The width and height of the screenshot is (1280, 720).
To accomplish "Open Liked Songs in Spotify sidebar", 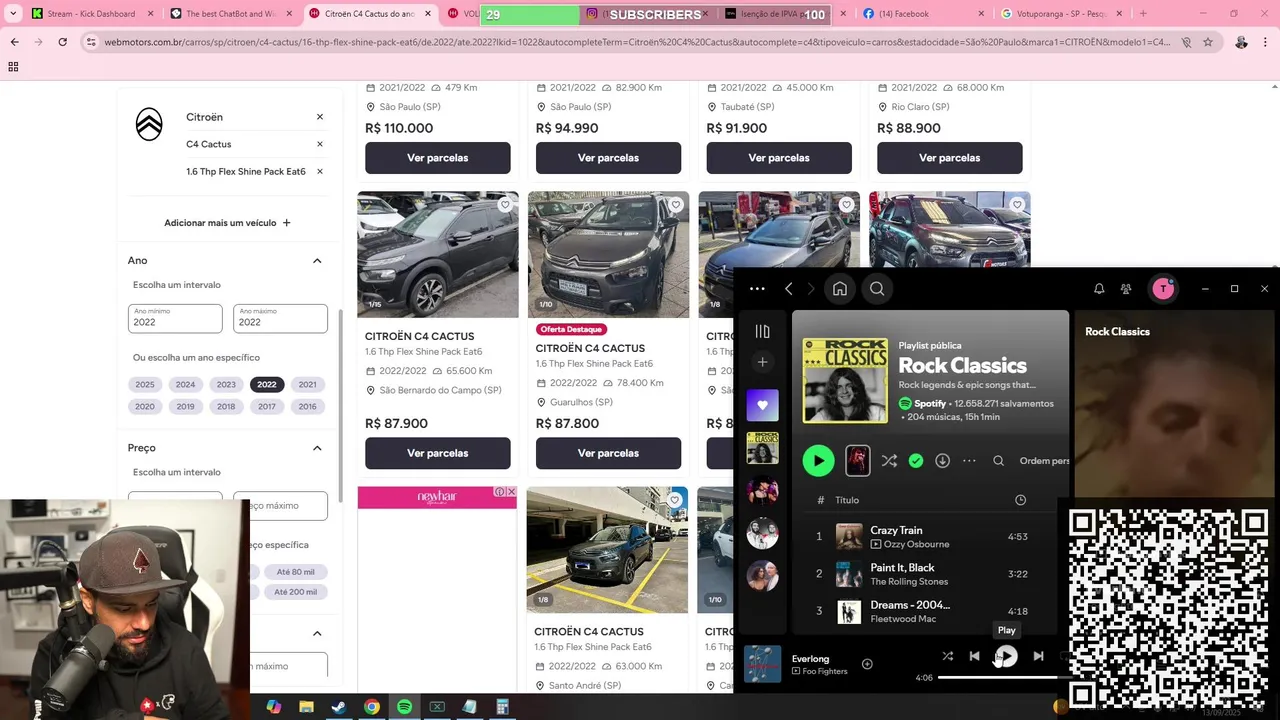I will click(x=762, y=405).
